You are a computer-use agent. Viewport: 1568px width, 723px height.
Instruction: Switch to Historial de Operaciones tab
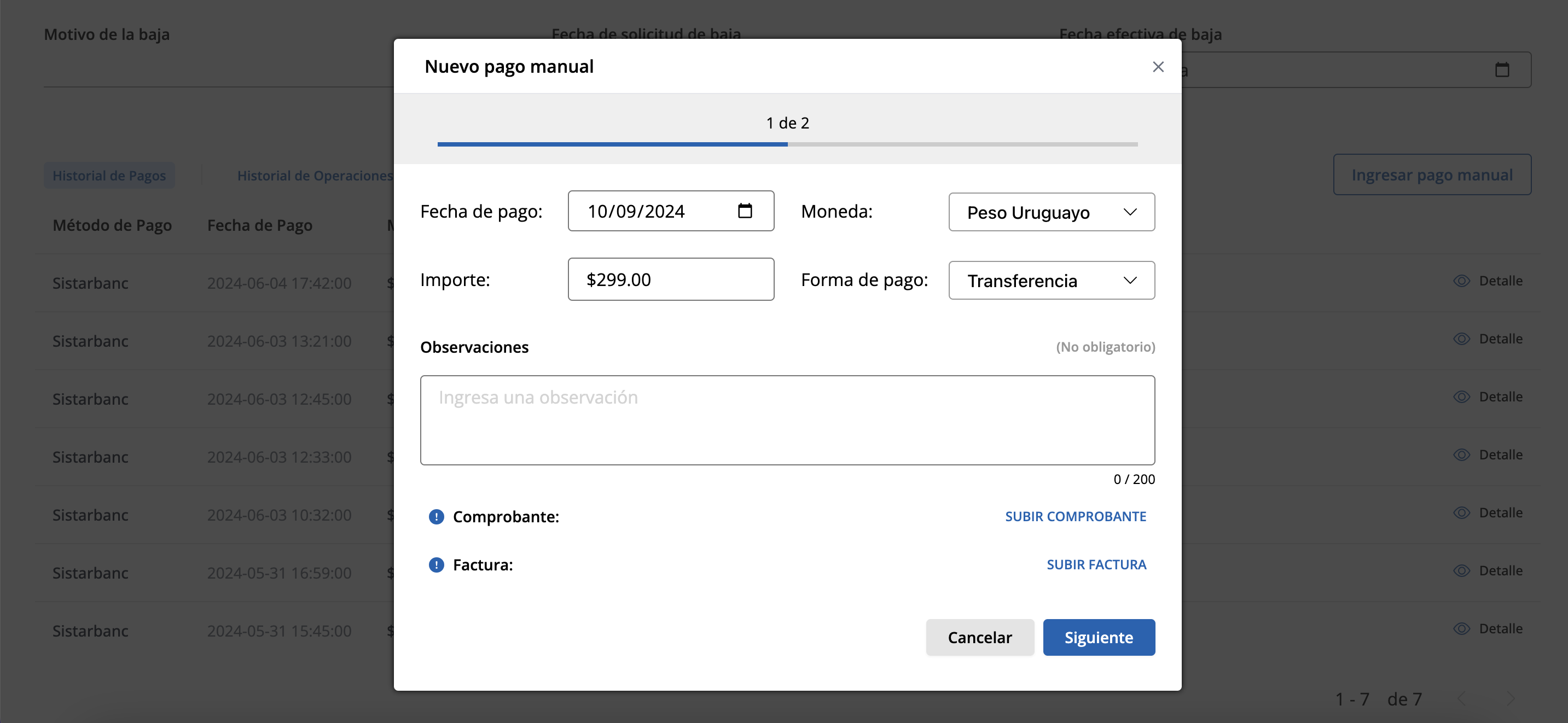click(x=315, y=176)
